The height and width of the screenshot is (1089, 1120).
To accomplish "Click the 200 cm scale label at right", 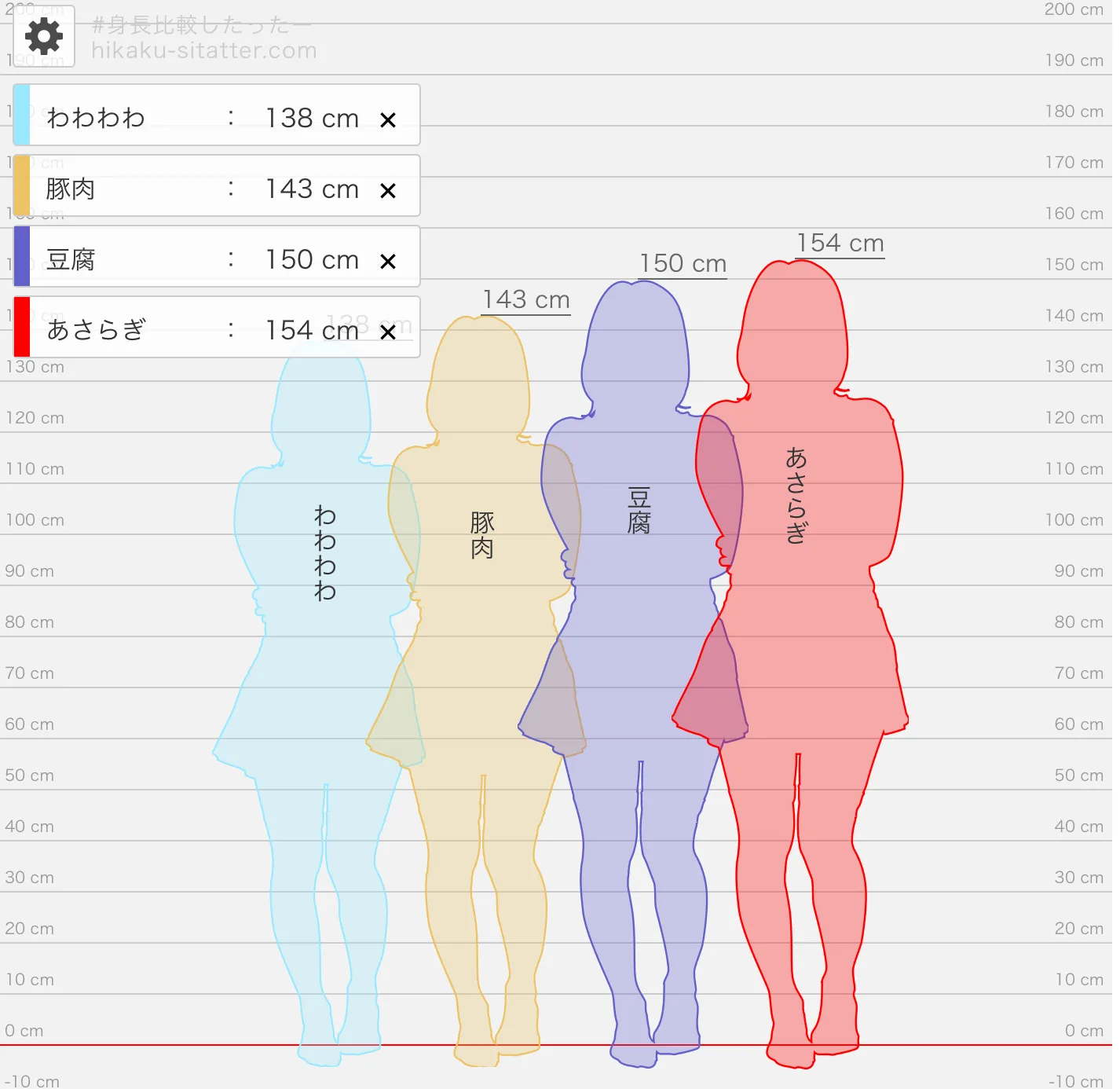I will pyautogui.click(x=1074, y=9).
